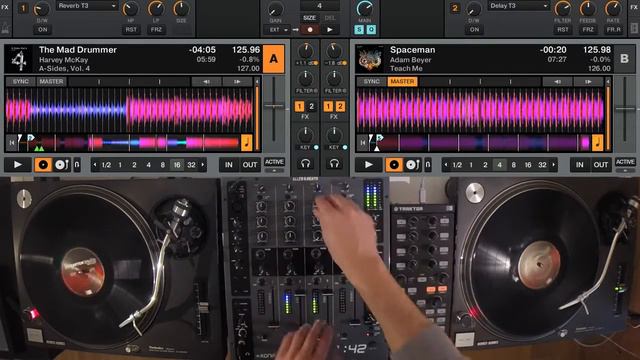Open beatgrid note icon on Deck B
The height and width of the screenshot is (360, 640).
click(598, 142)
